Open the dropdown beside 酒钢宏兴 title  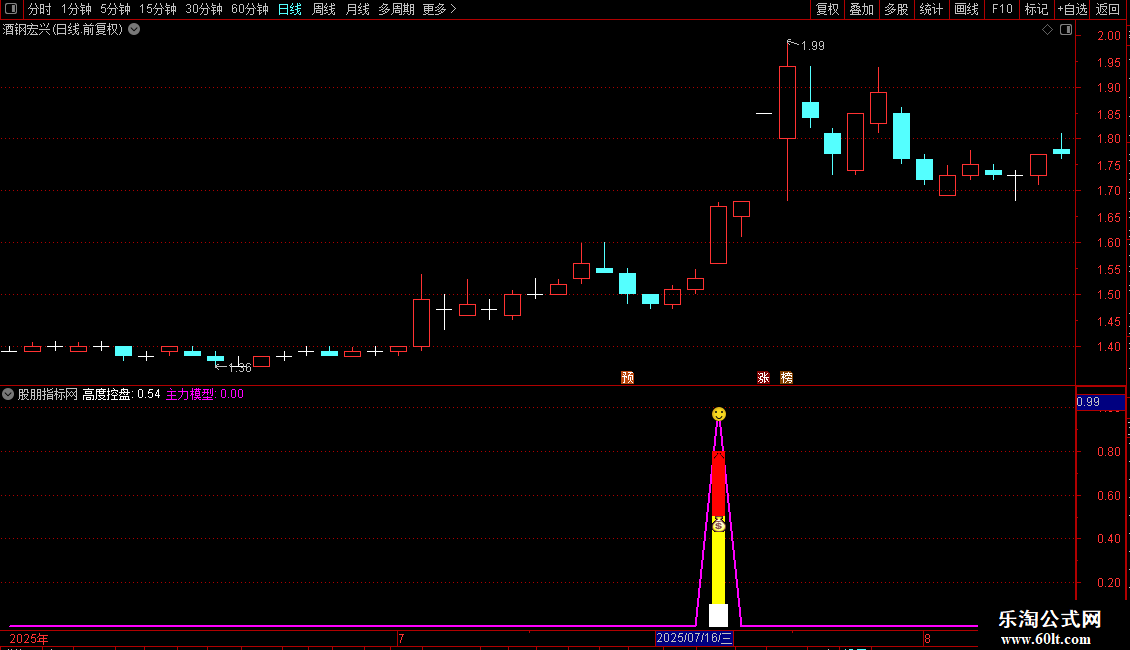coord(134,30)
